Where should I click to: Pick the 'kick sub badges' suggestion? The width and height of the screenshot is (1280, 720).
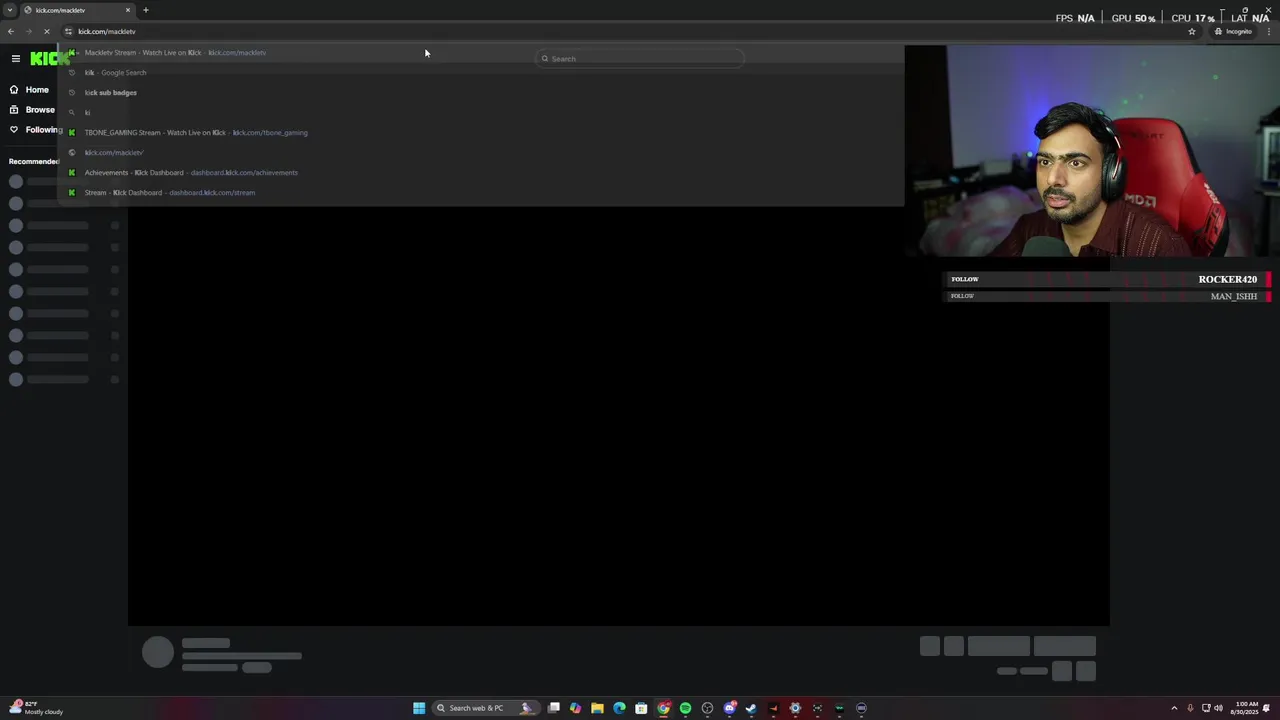[480, 92]
